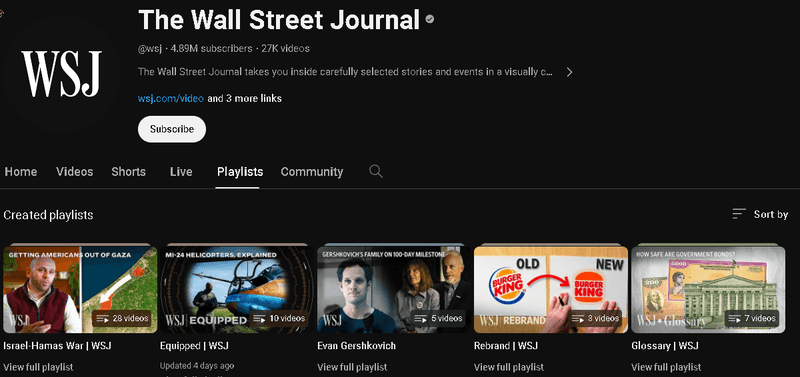Click the 'Updated 4 days ago' text

197,366
